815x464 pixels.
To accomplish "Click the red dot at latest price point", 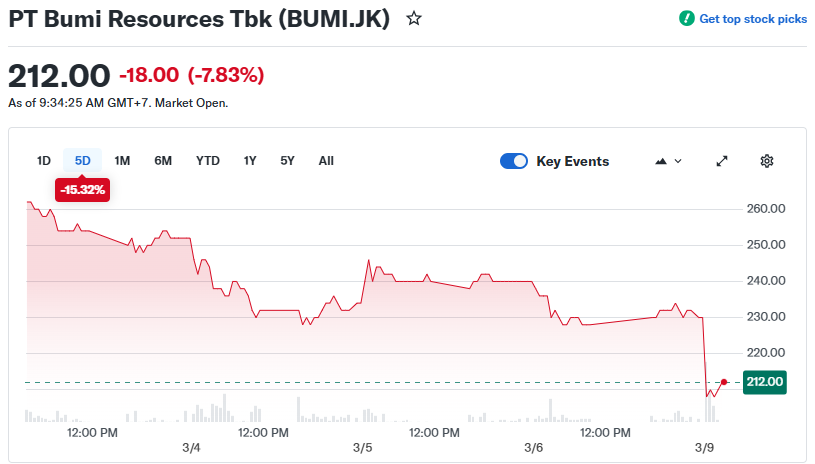I will 723,382.
